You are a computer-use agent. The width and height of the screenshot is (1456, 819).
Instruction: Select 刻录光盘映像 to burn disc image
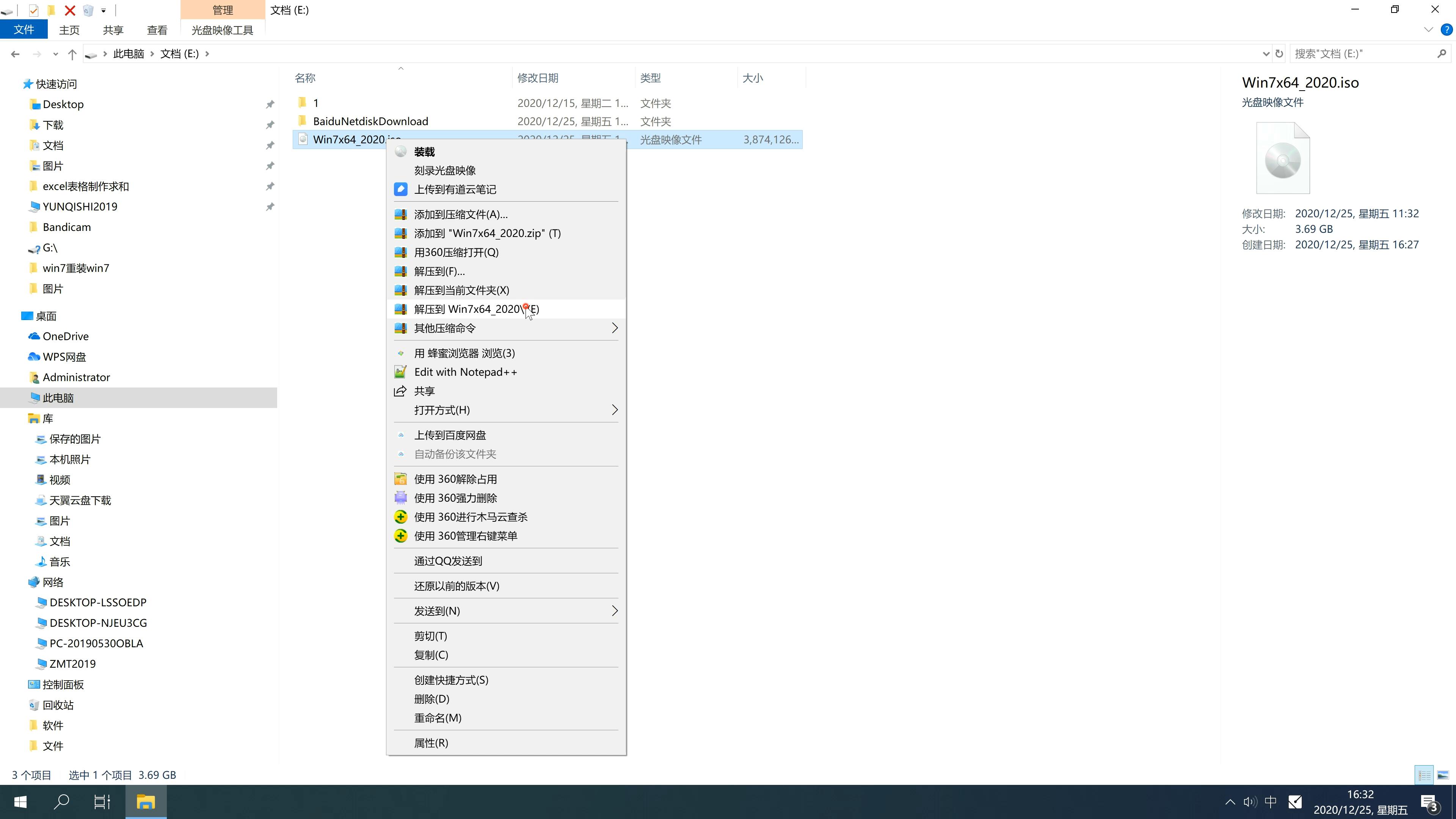446,169
